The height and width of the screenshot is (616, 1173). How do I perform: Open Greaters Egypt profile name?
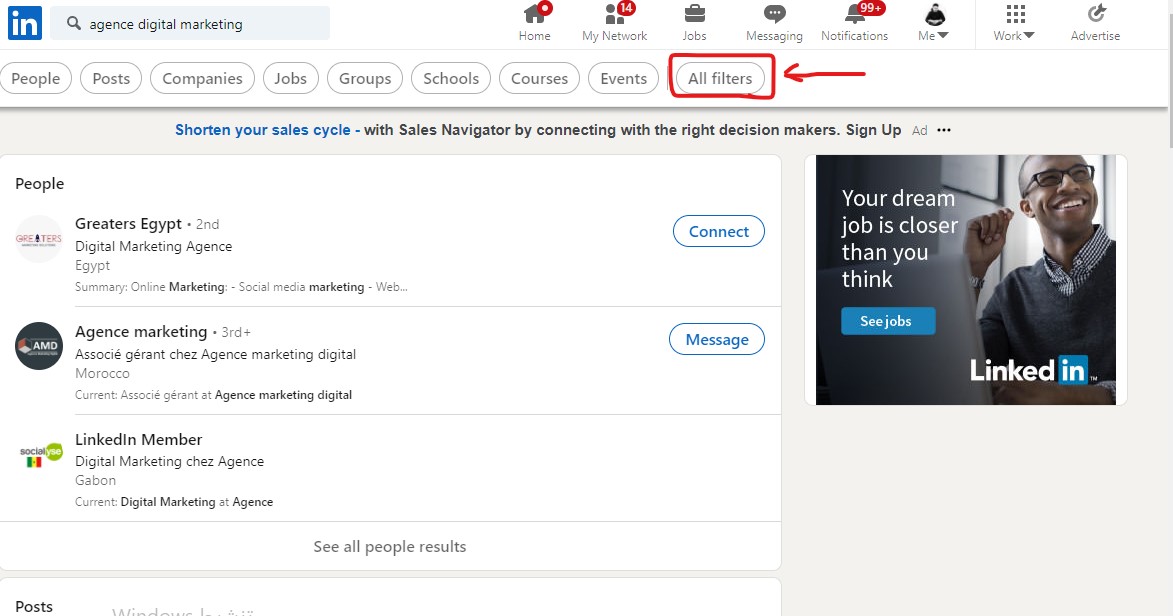pos(128,224)
